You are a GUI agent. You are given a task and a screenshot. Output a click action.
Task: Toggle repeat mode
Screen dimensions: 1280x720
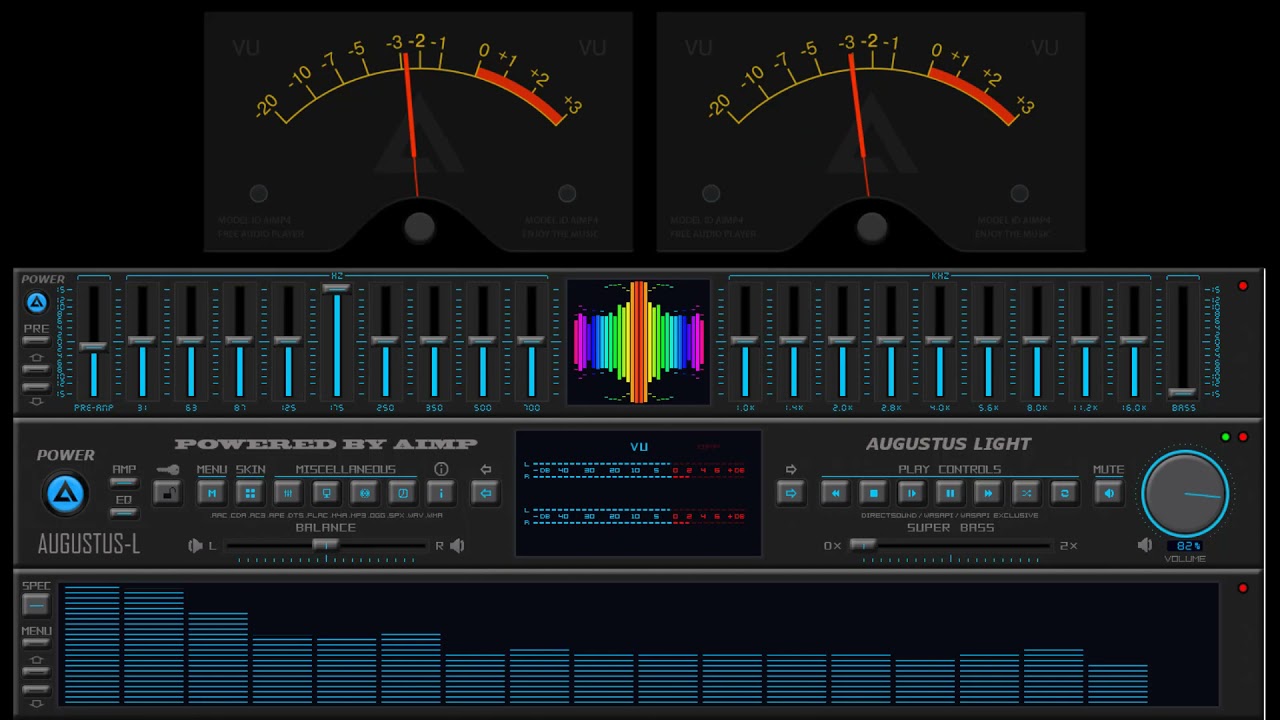[x=1064, y=493]
